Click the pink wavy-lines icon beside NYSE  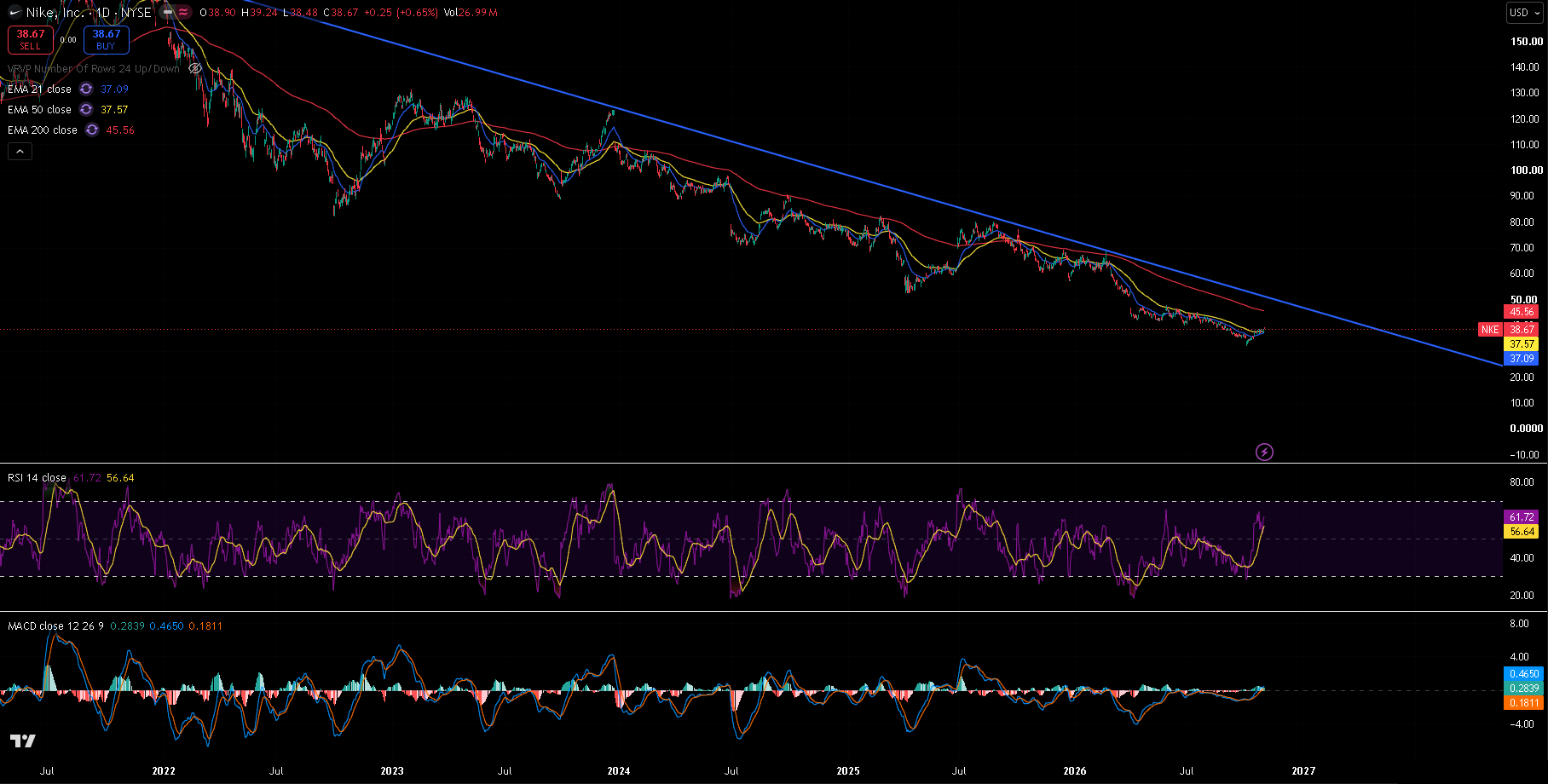tap(183, 13)
